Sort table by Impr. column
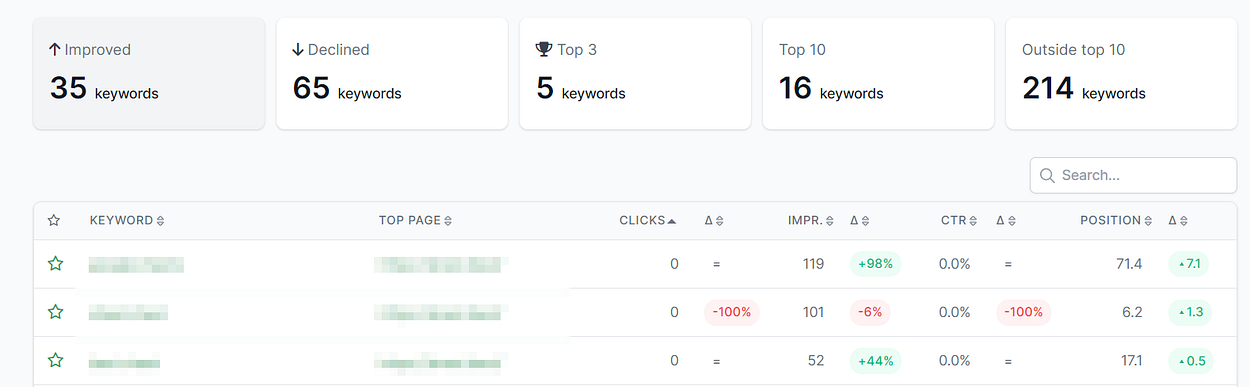The image size is (1250, 387). pyautogui.click(x=811, y=220)
